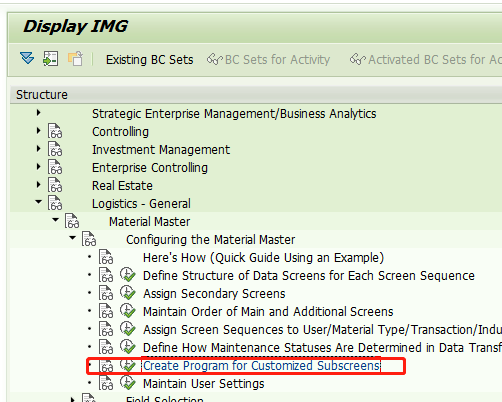The height and width of the screenshot is (402, 502).
Task: Select the Controlling tree row
Action: tap(120, 132)
